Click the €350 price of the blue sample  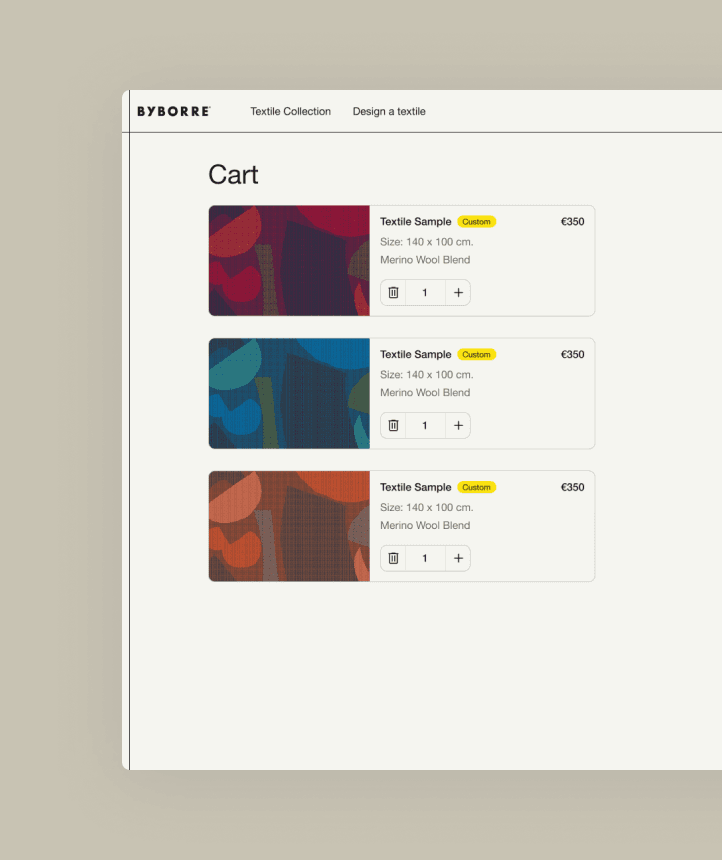pos(572,354)
